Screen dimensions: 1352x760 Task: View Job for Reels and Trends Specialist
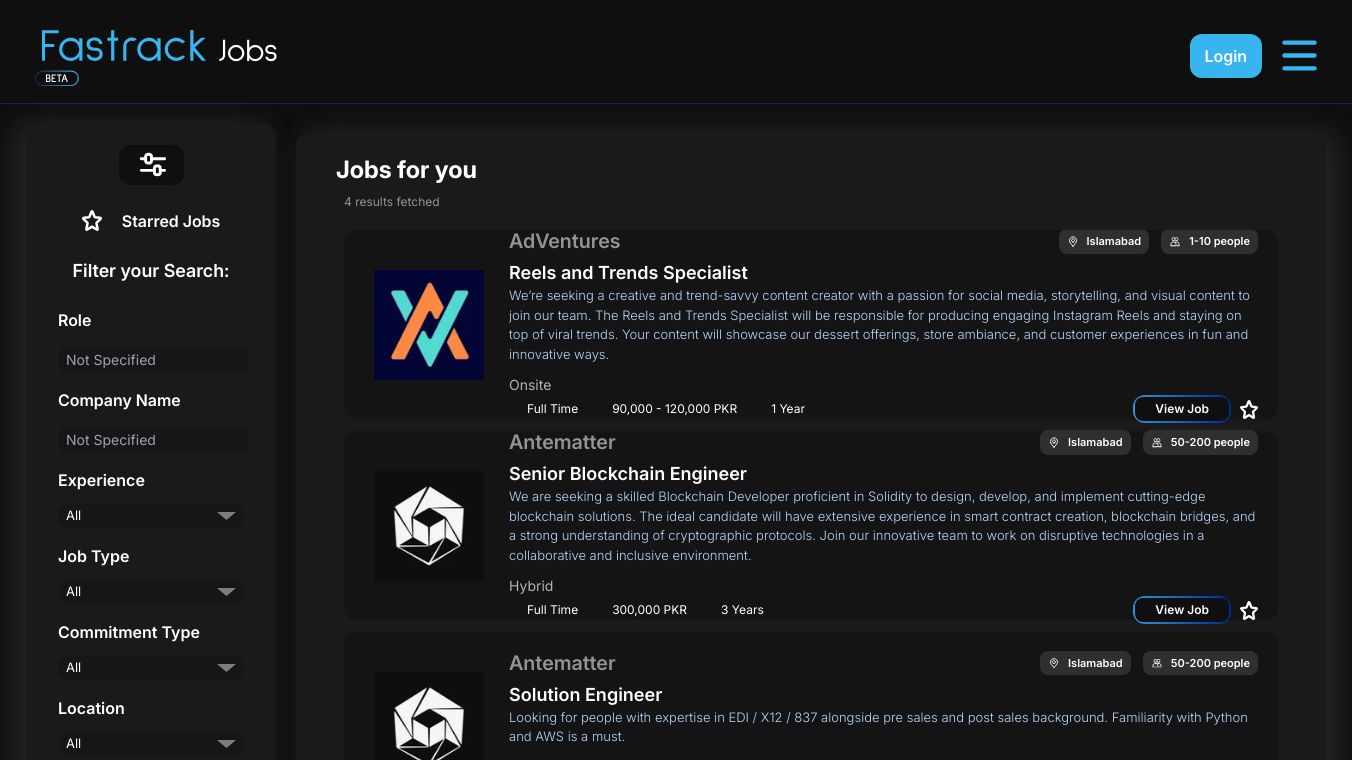click(x=1181, y=409)
